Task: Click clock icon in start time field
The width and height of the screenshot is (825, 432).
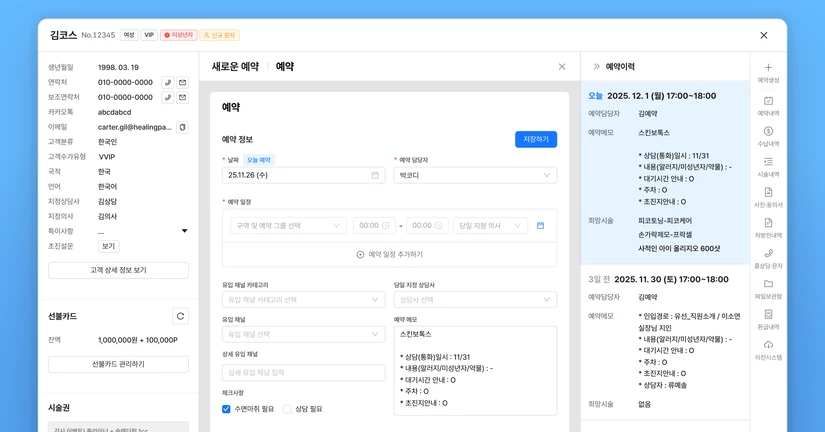Action: click(x=385, y=225)
